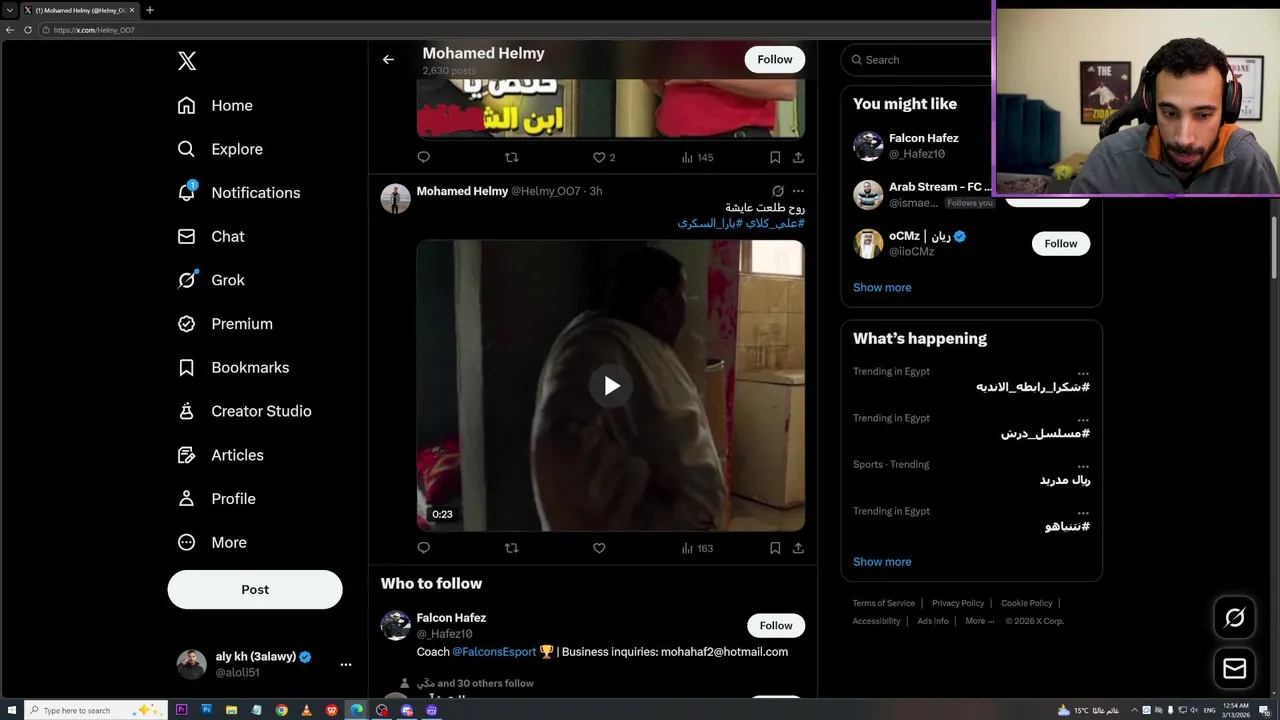Open the @FalconsEsport mention link

[x=494, y=652]
